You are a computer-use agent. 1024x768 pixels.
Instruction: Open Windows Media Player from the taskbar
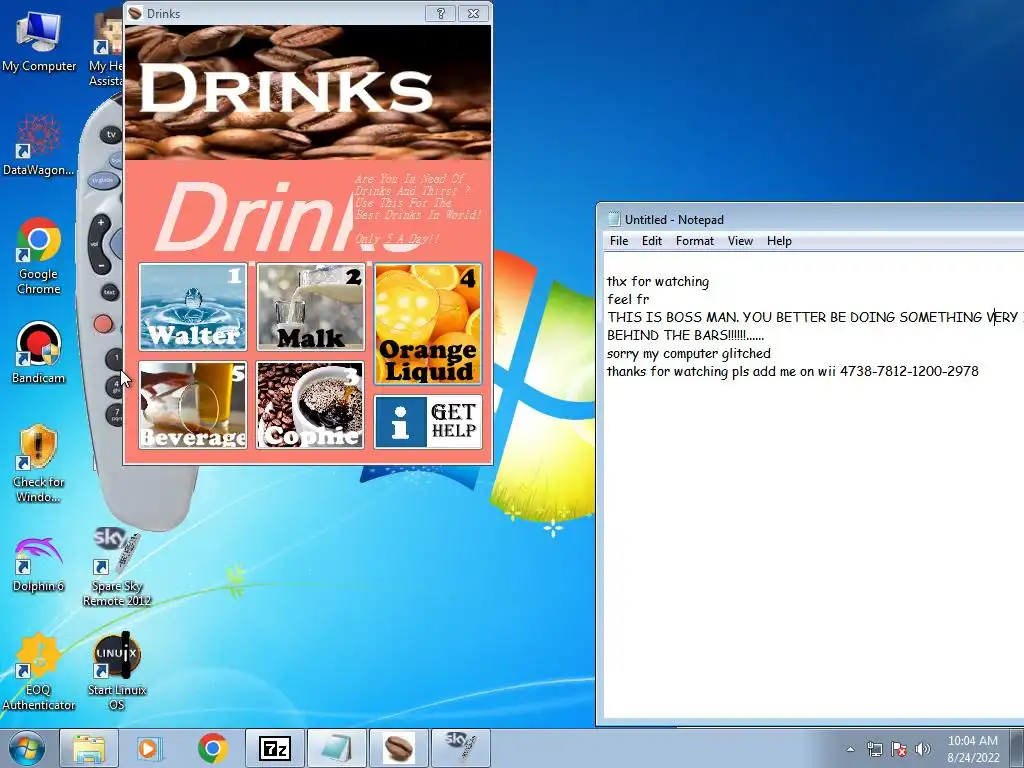[150, 748]
